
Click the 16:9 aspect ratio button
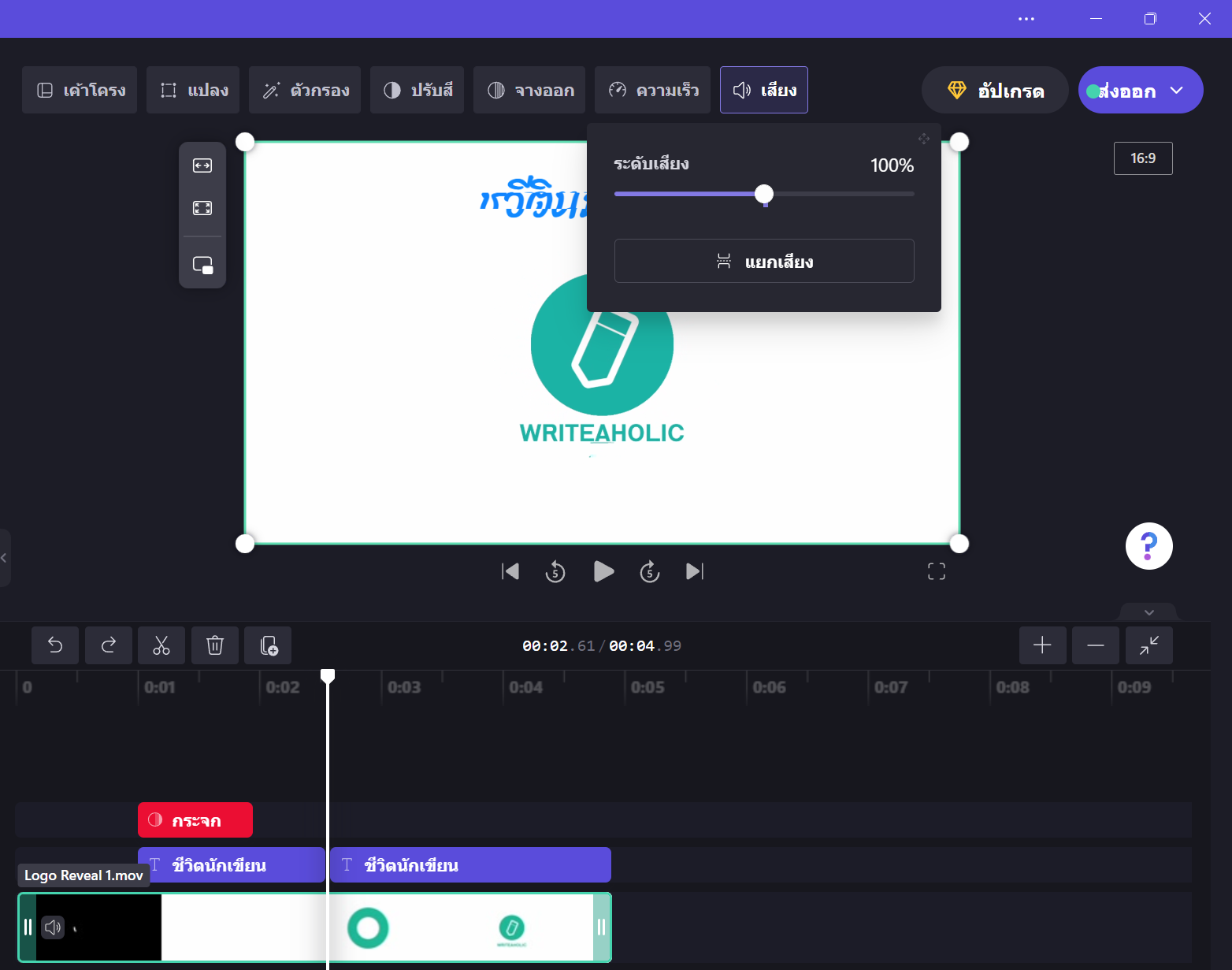[1143, 158]
